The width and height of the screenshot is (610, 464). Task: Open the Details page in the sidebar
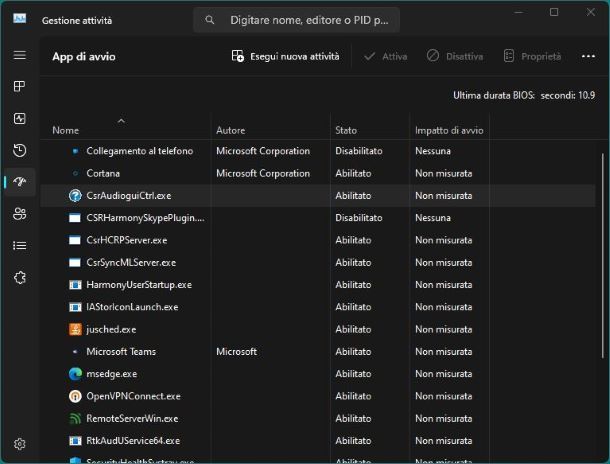pos(19,246)
